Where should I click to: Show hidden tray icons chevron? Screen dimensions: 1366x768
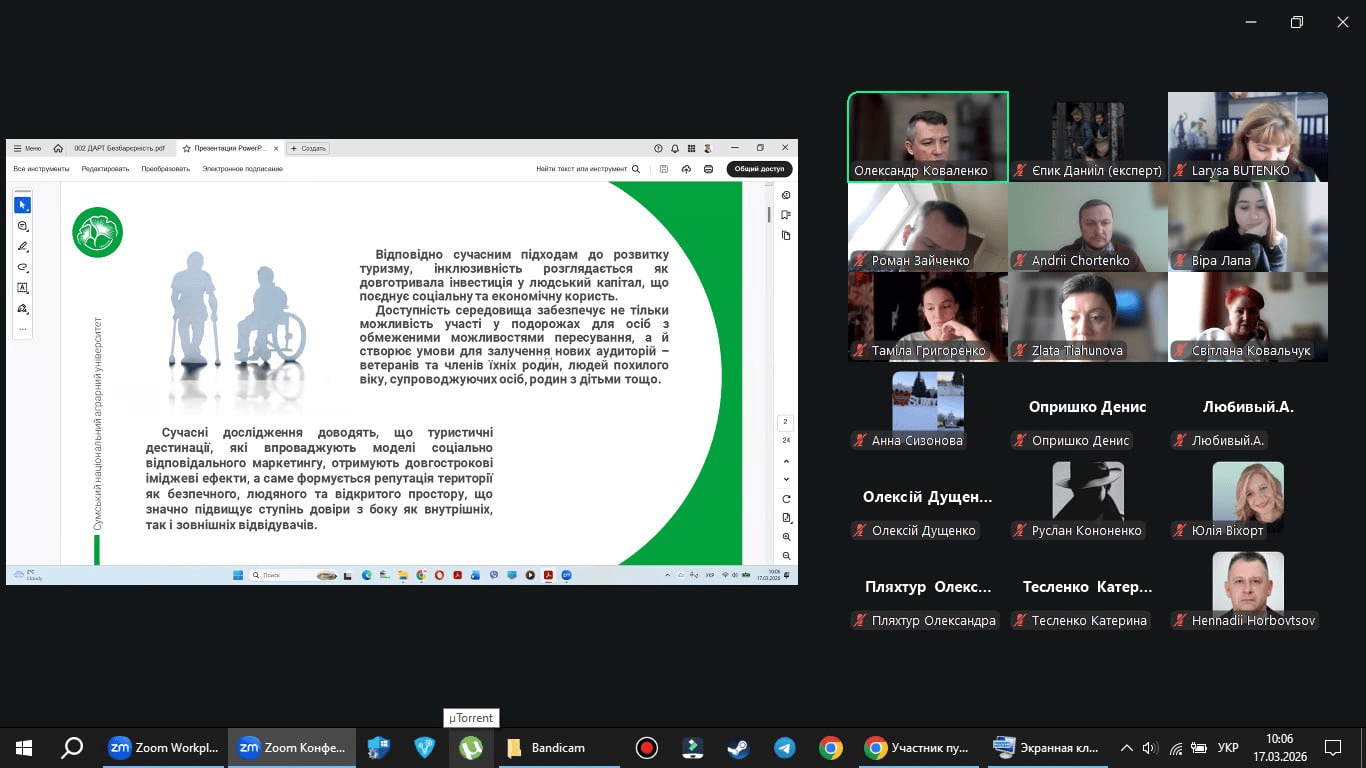(1126, 748)
